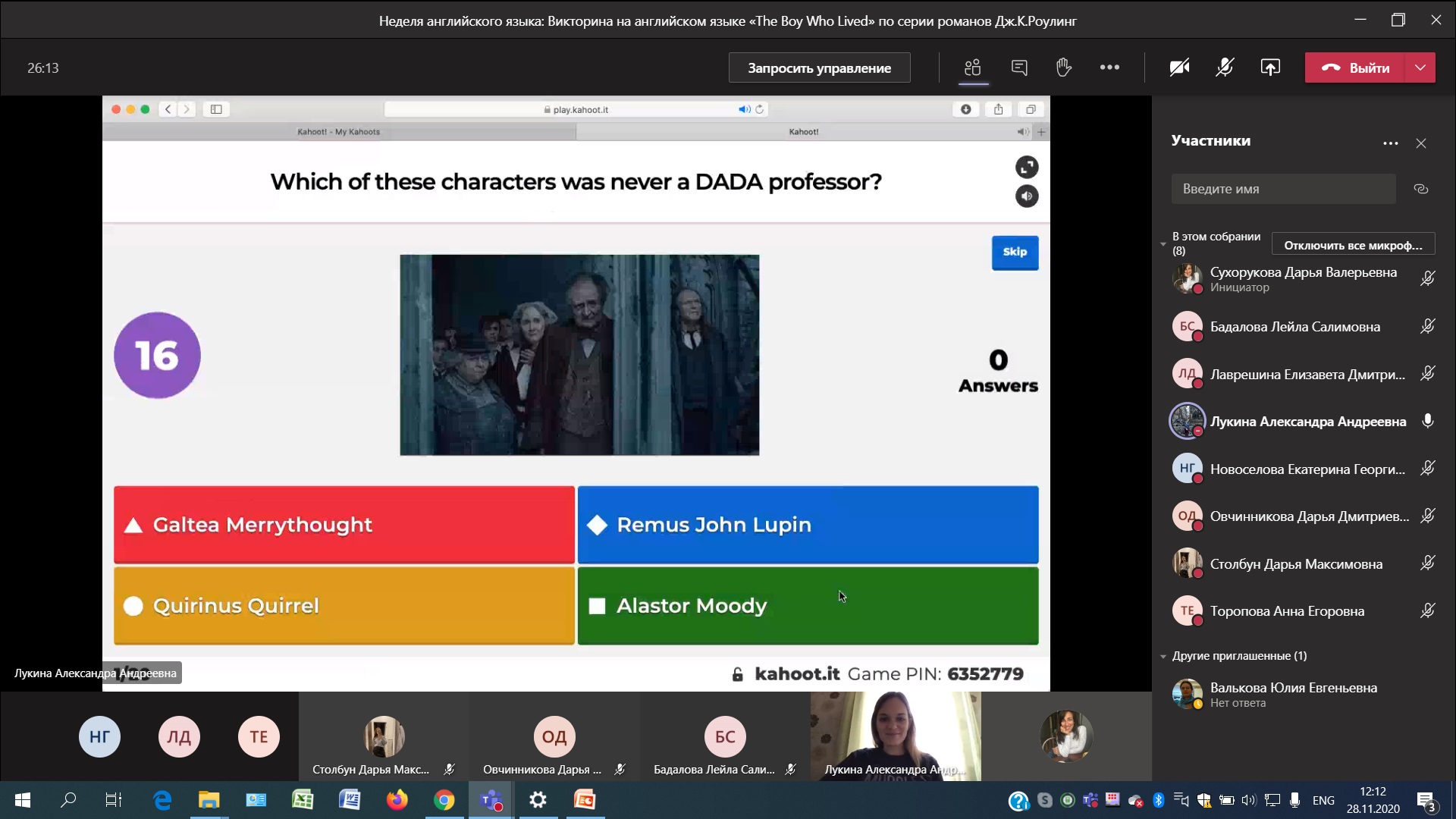Screen dimensions: 1456x819
Task: Select НГ participant avatar tile
Action: [99, 736]
